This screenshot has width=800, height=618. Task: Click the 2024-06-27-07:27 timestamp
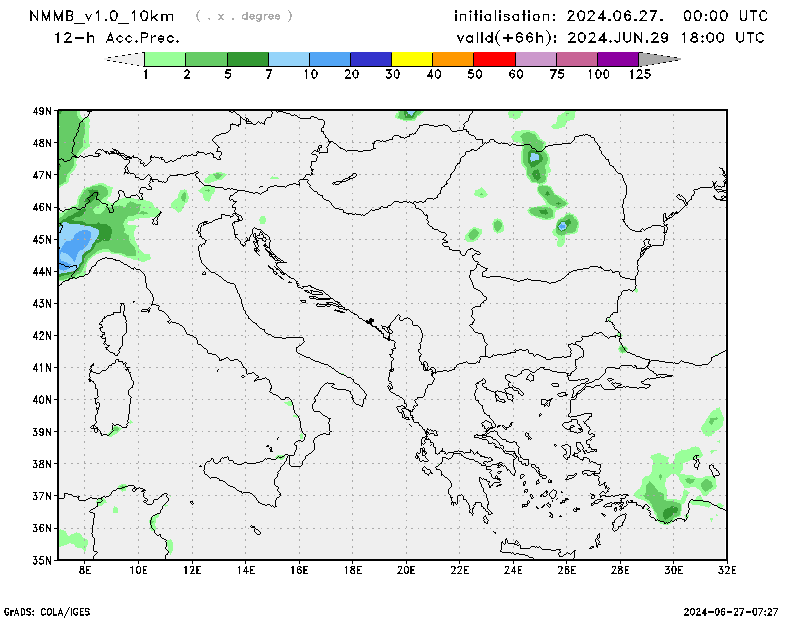click(739, 610)
